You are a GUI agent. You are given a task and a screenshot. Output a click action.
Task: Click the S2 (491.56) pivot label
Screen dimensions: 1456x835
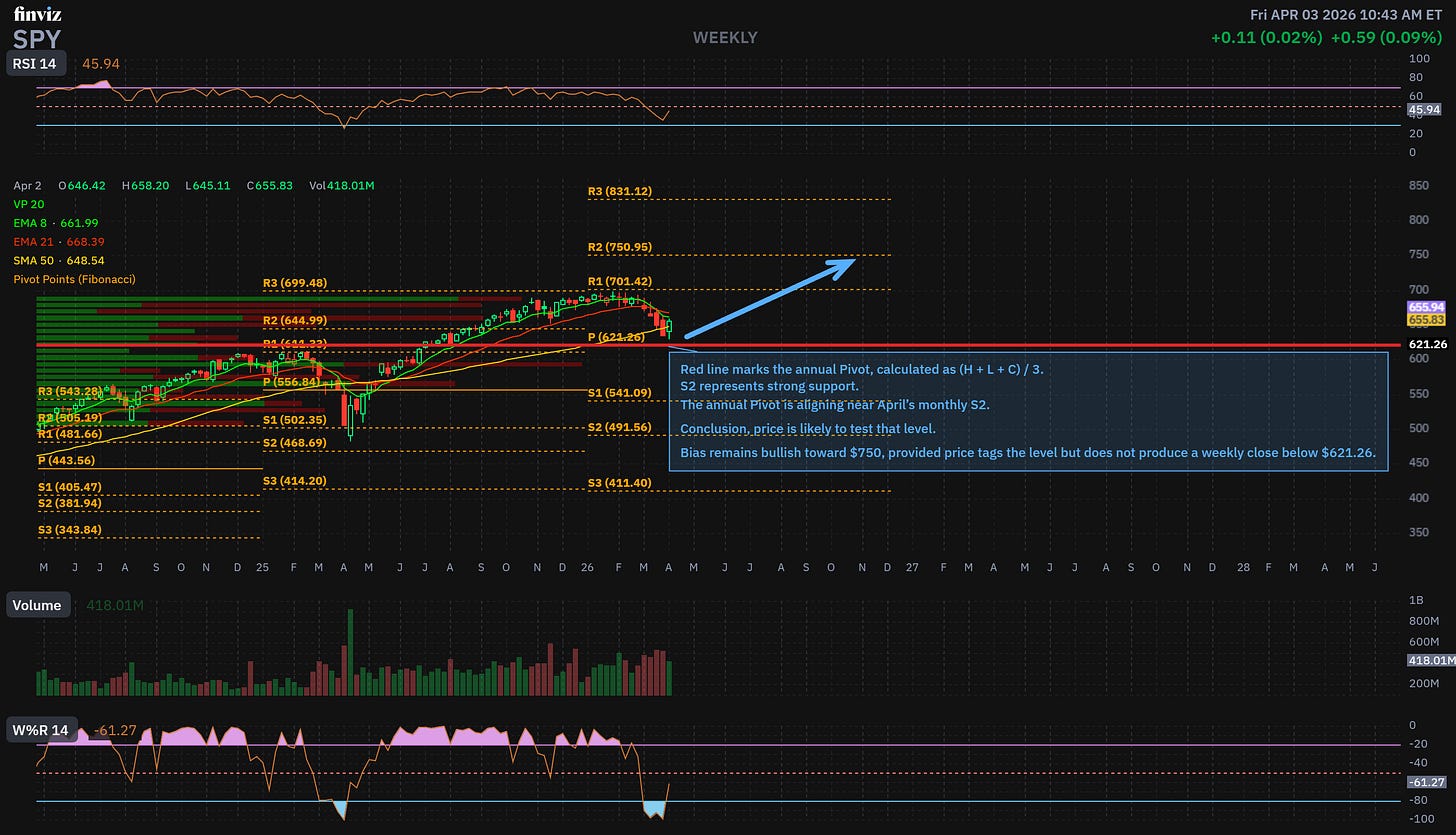point(620,427)
